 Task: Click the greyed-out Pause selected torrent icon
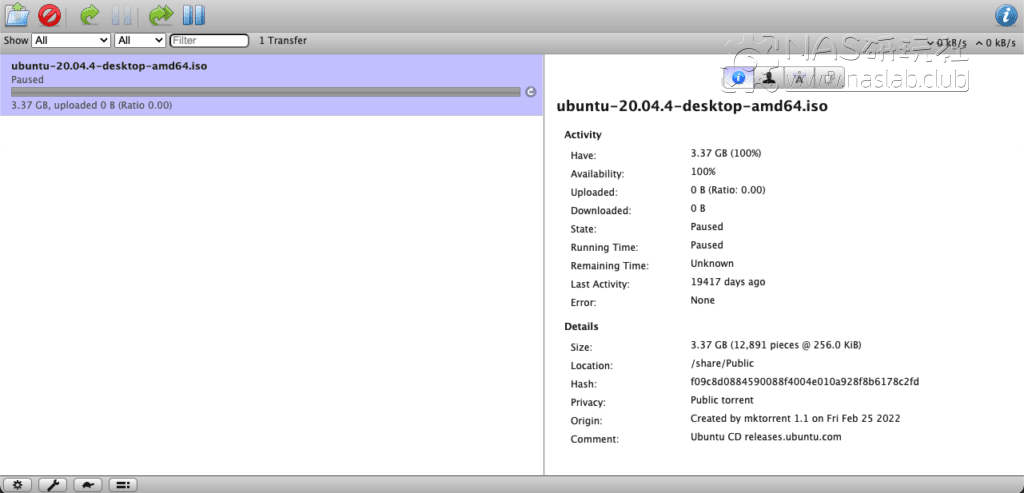coord(122,15)
